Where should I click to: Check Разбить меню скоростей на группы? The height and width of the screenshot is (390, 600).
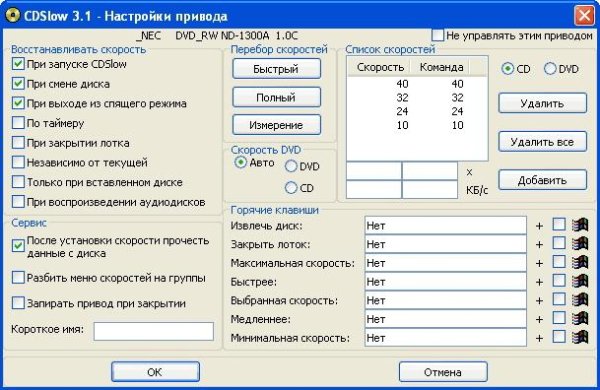[x=18, y=277]
